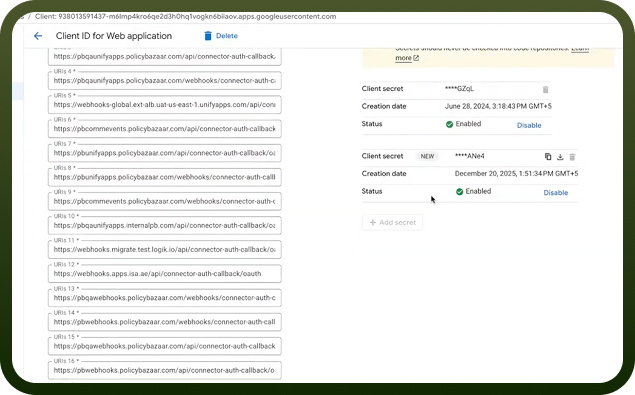Disable the ****ANe4 client secret
Image resolution: width=635 pixels, height=395 pixels.
tap(556, 192)
